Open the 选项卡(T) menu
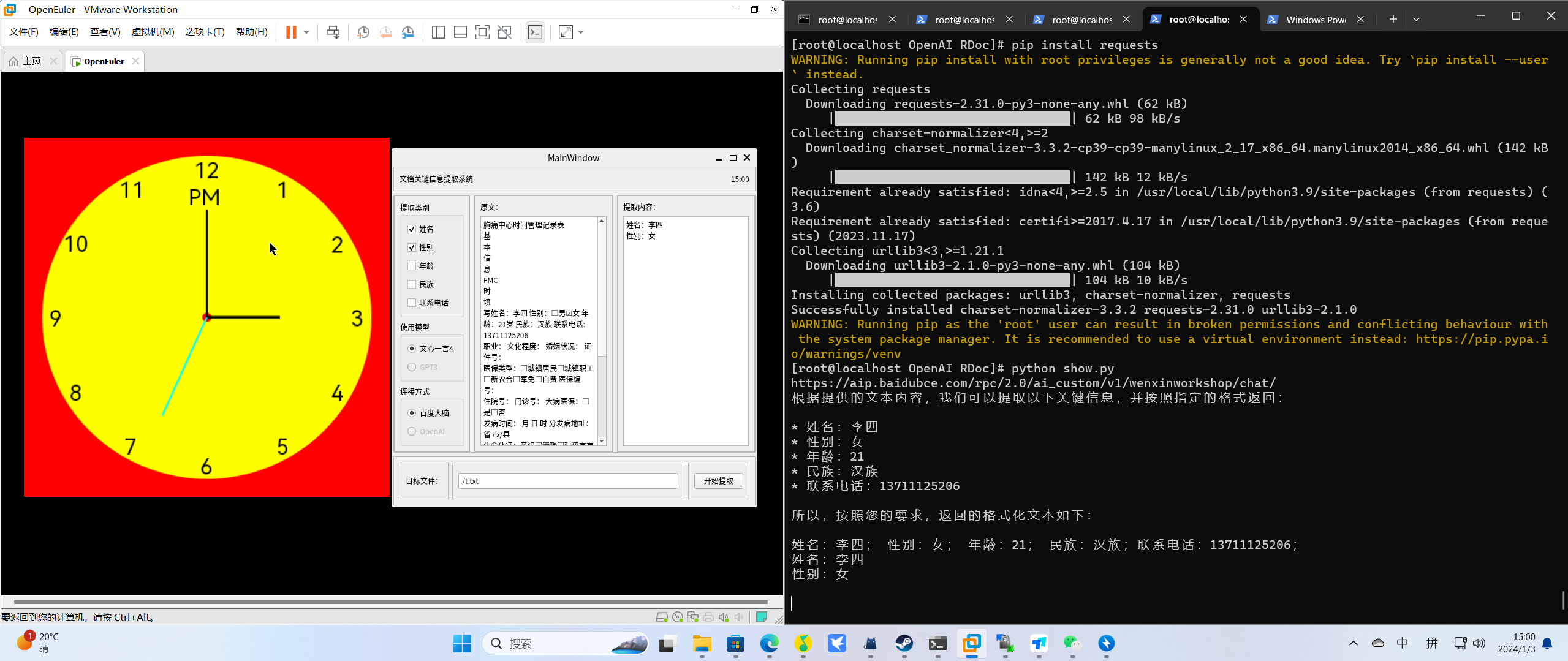 pyautogui.click(x=205, y=32)
